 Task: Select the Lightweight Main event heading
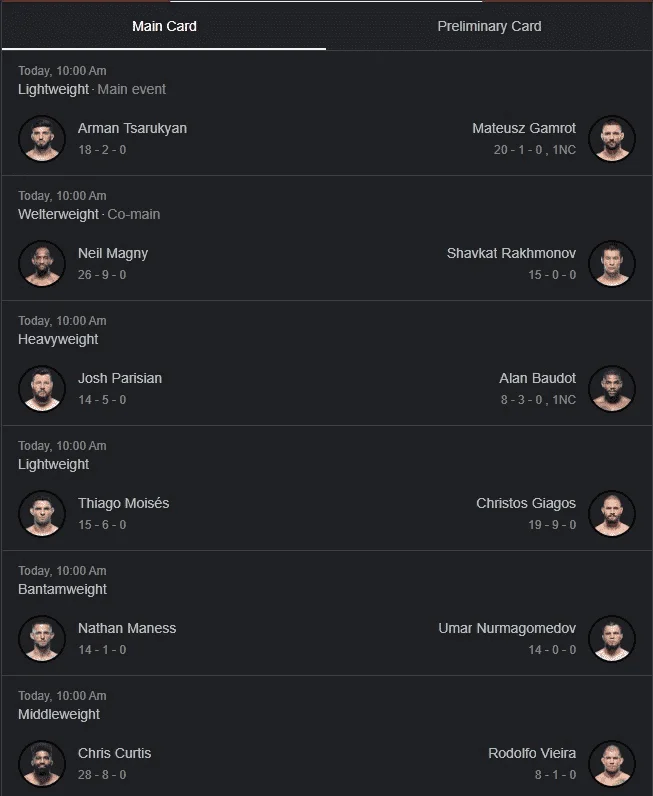click(92, 89)
